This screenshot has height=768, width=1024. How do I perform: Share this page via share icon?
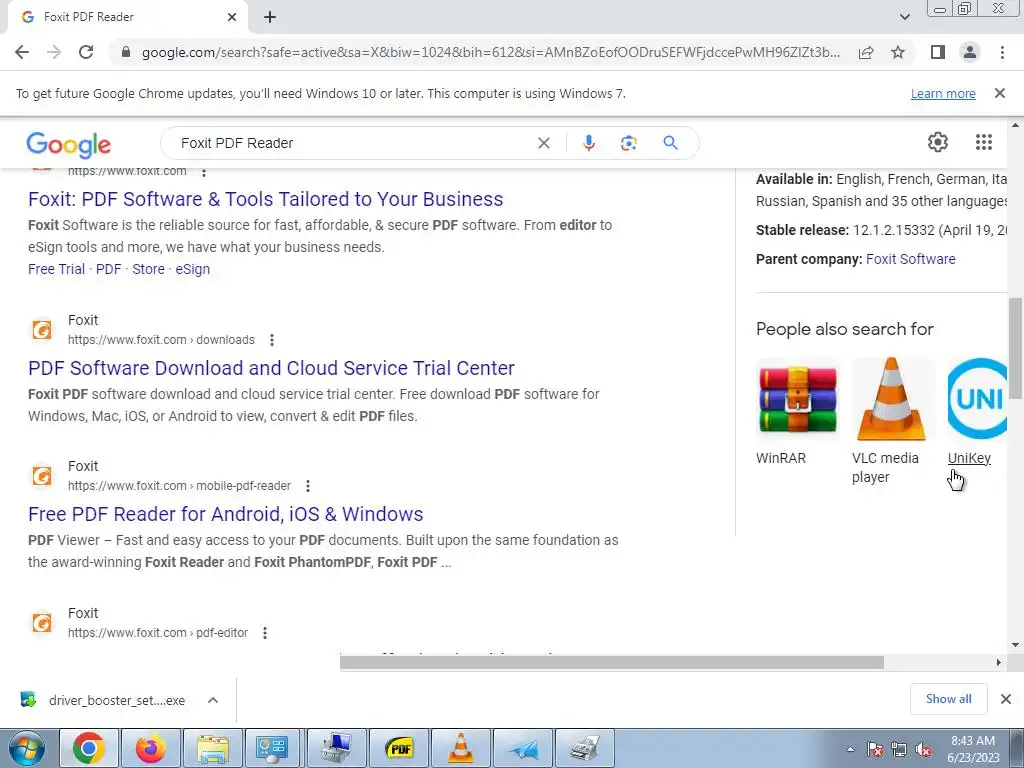click(x=866, y=52)
